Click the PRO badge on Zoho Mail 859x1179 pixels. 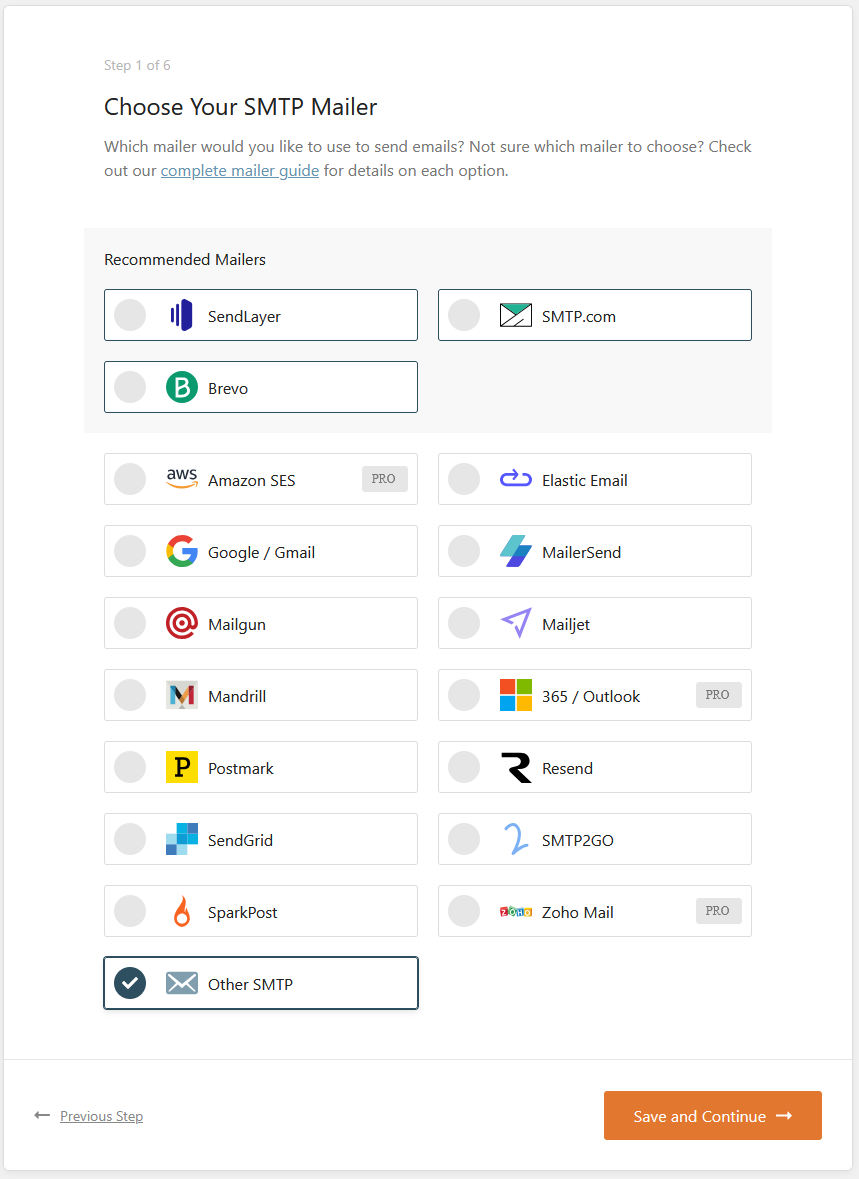[718, 911]
